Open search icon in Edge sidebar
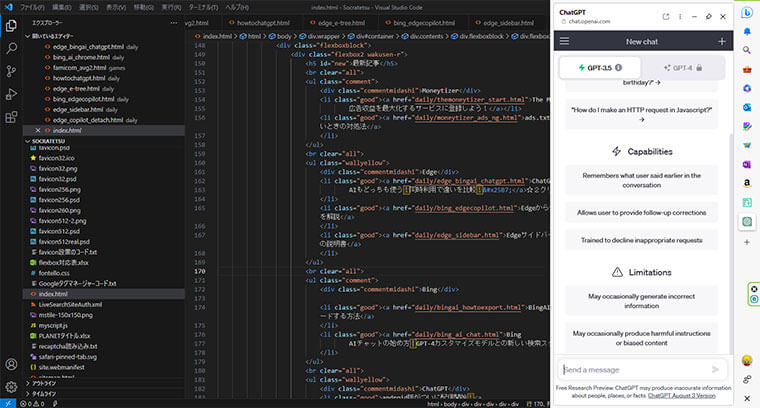 tap(747, 50)
